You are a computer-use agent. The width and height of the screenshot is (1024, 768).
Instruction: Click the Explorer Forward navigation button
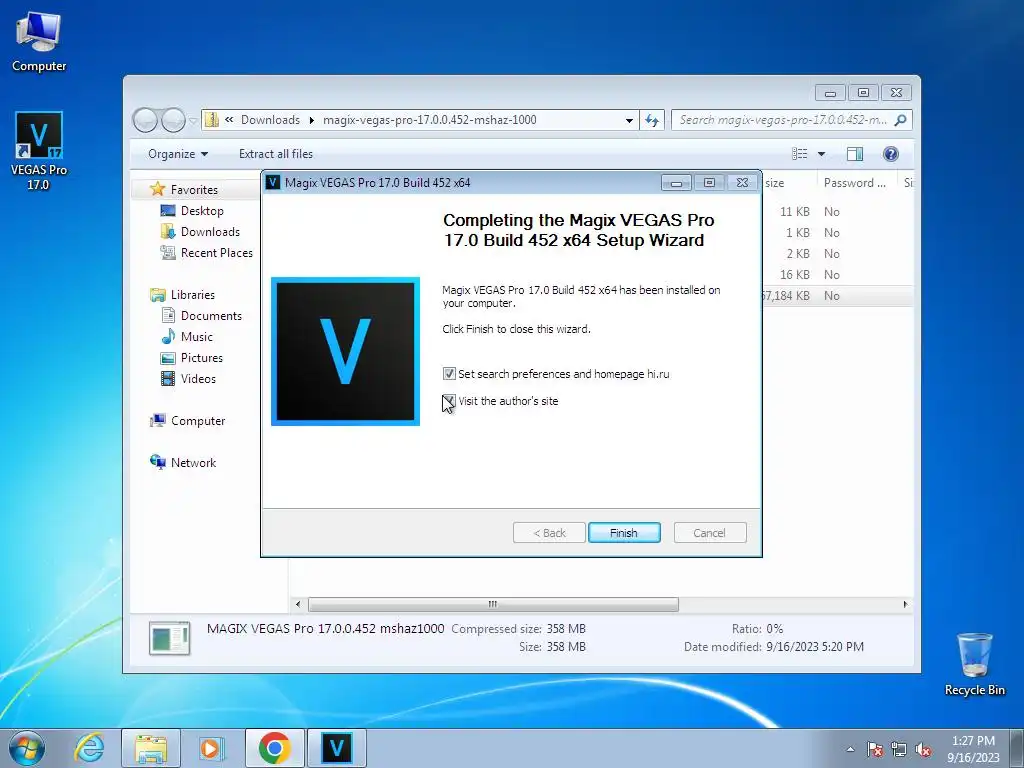point(173,120)
